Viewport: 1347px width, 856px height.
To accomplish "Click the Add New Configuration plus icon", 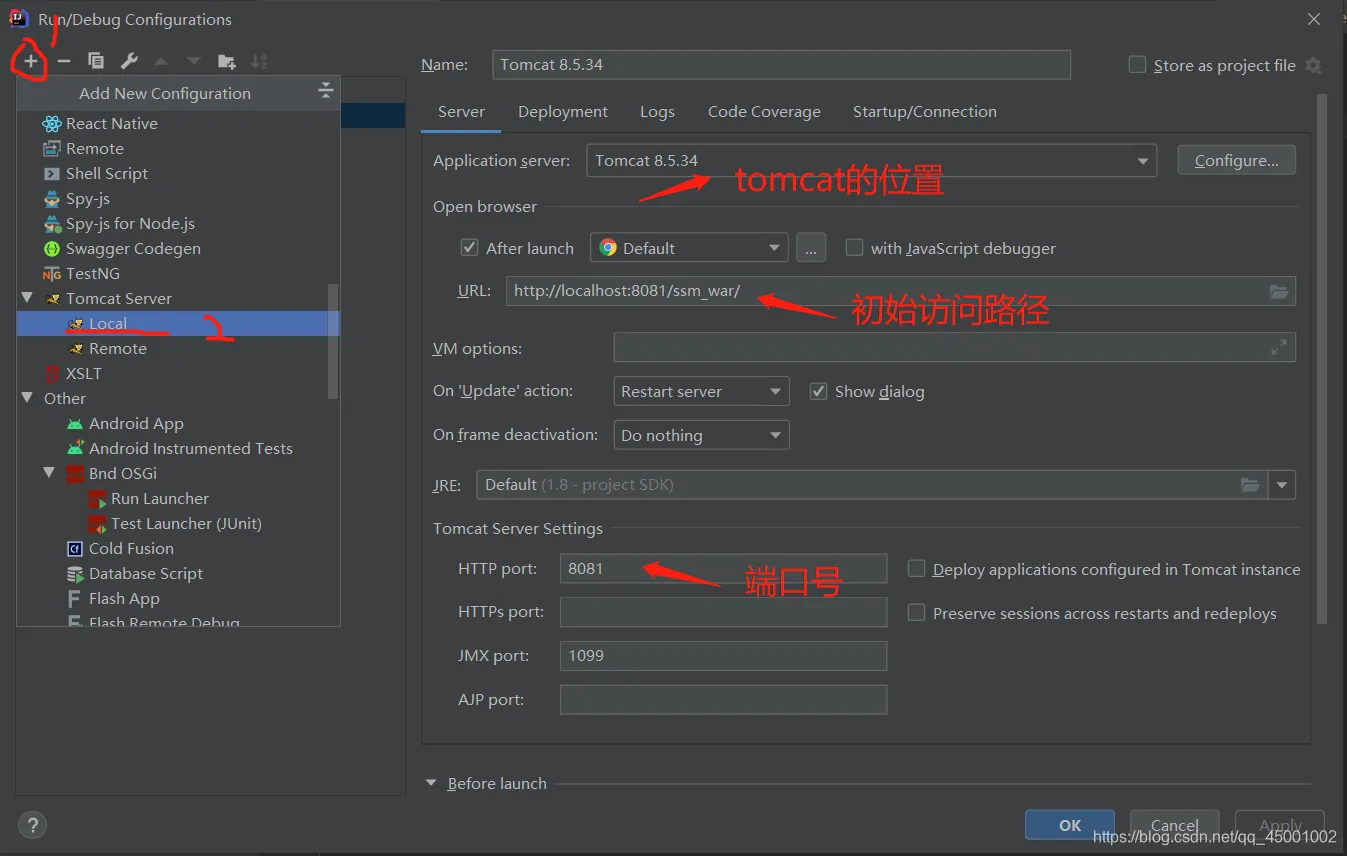I will click(31, 61).
